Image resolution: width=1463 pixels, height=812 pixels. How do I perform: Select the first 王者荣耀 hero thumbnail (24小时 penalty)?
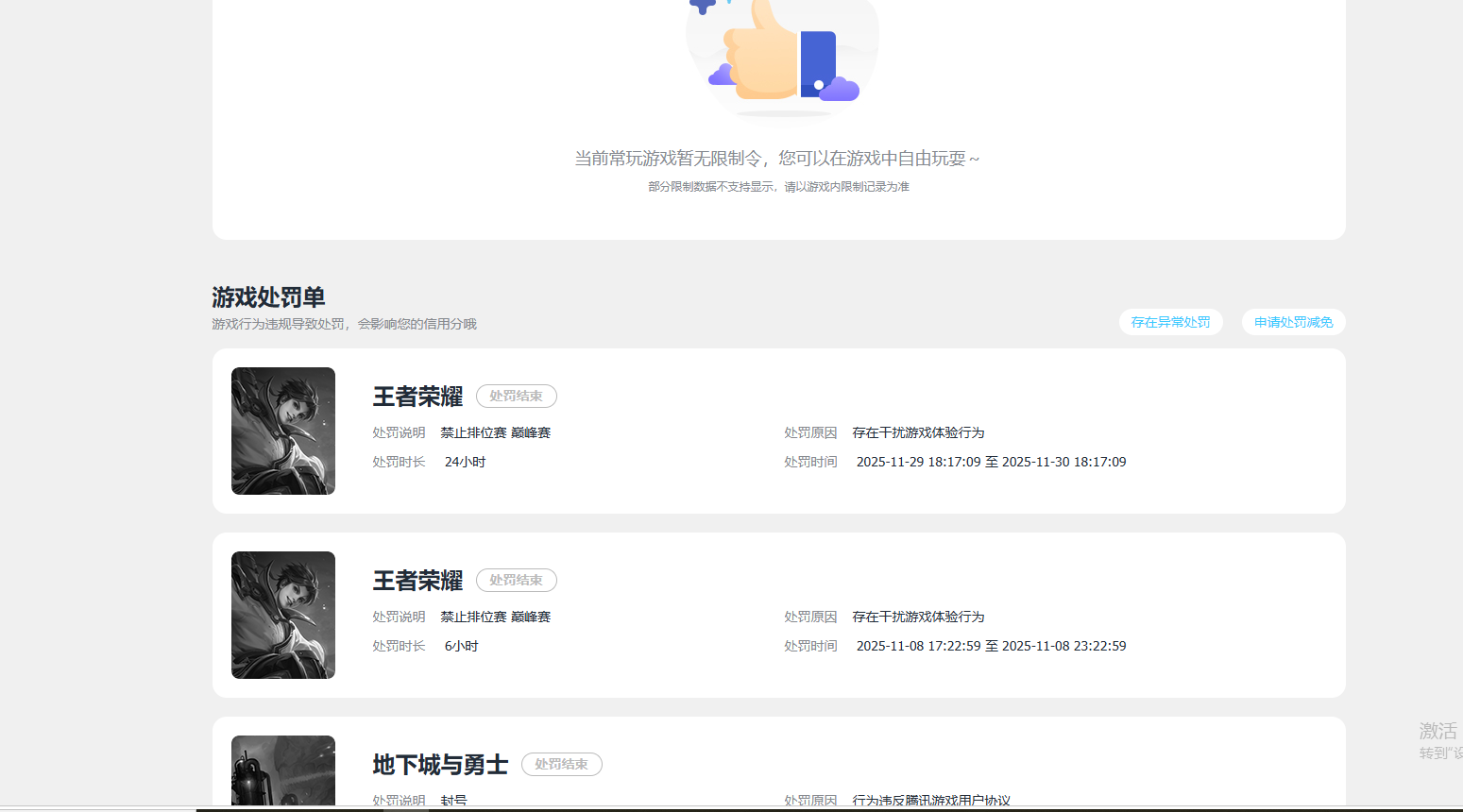click(x=283, y=431)
